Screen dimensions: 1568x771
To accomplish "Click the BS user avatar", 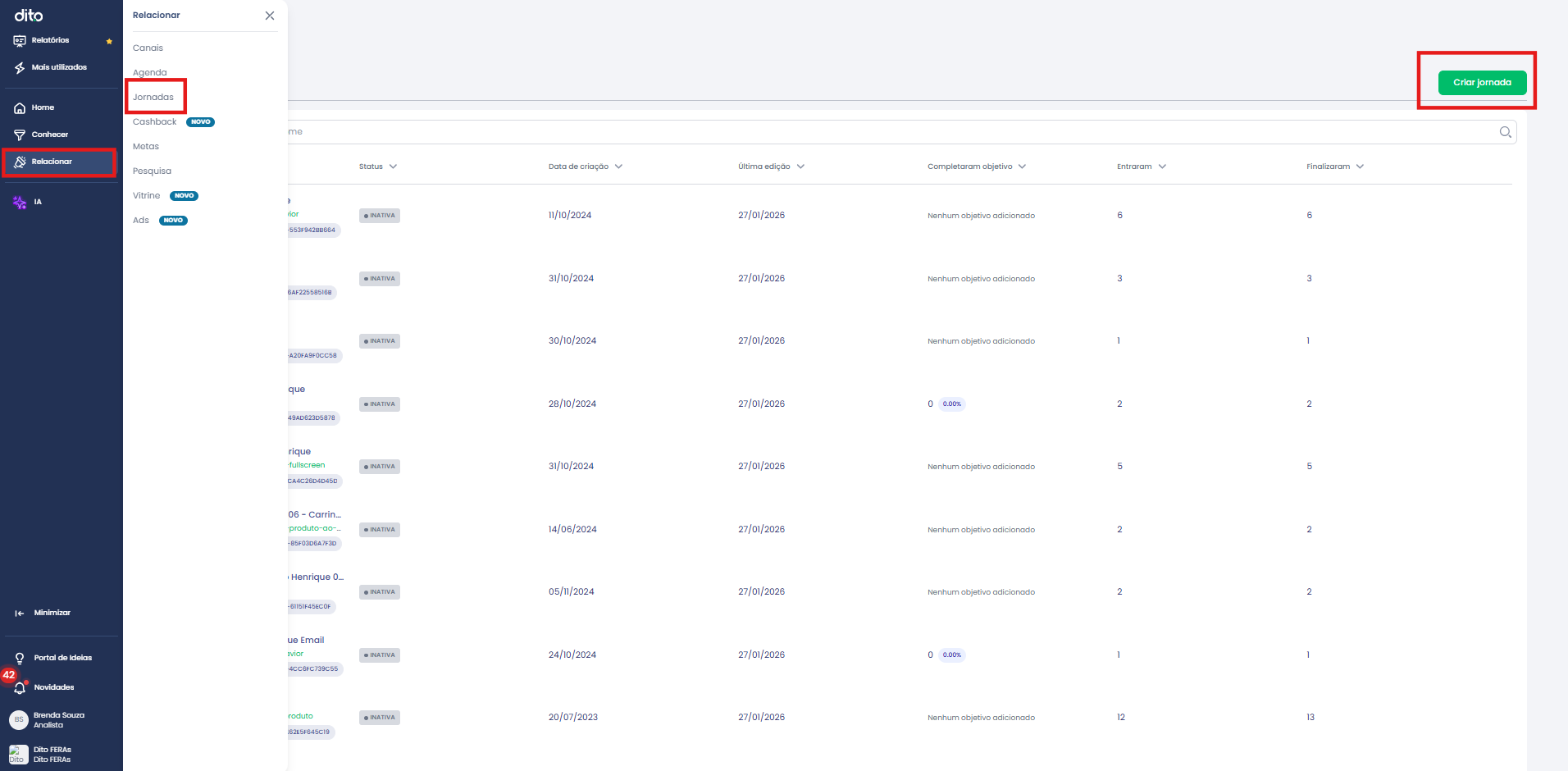I will (19, 720).
